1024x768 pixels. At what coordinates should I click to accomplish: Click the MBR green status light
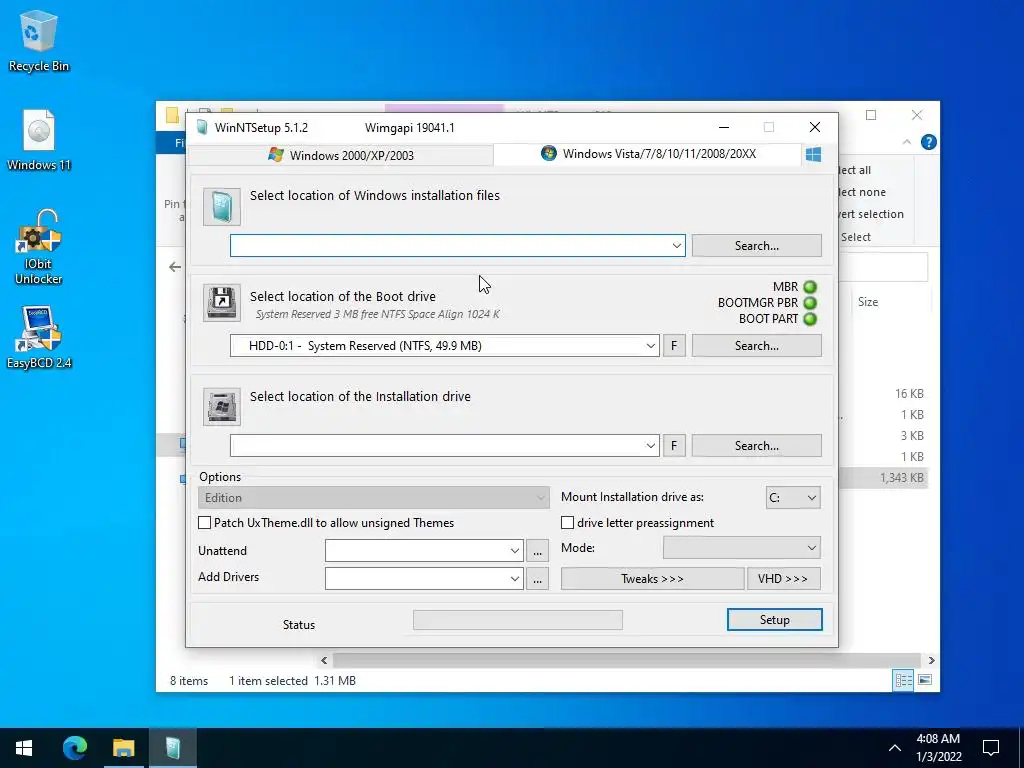click(x=810, y=287)
